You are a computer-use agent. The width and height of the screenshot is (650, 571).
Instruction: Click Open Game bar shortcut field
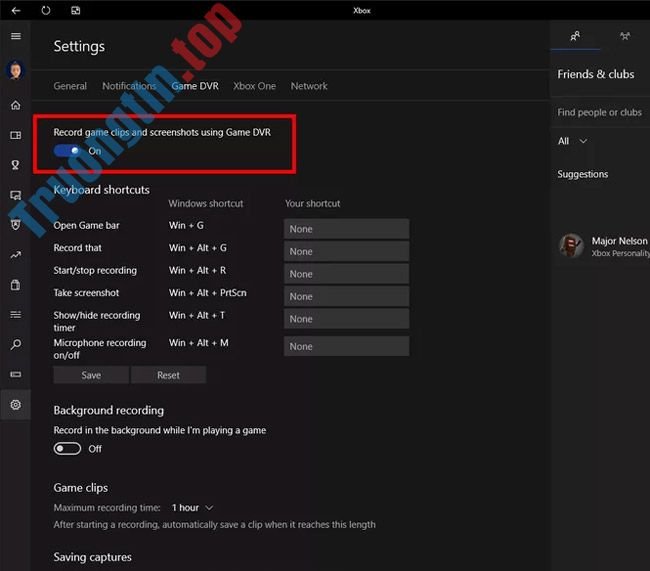[x=347, y=229]
